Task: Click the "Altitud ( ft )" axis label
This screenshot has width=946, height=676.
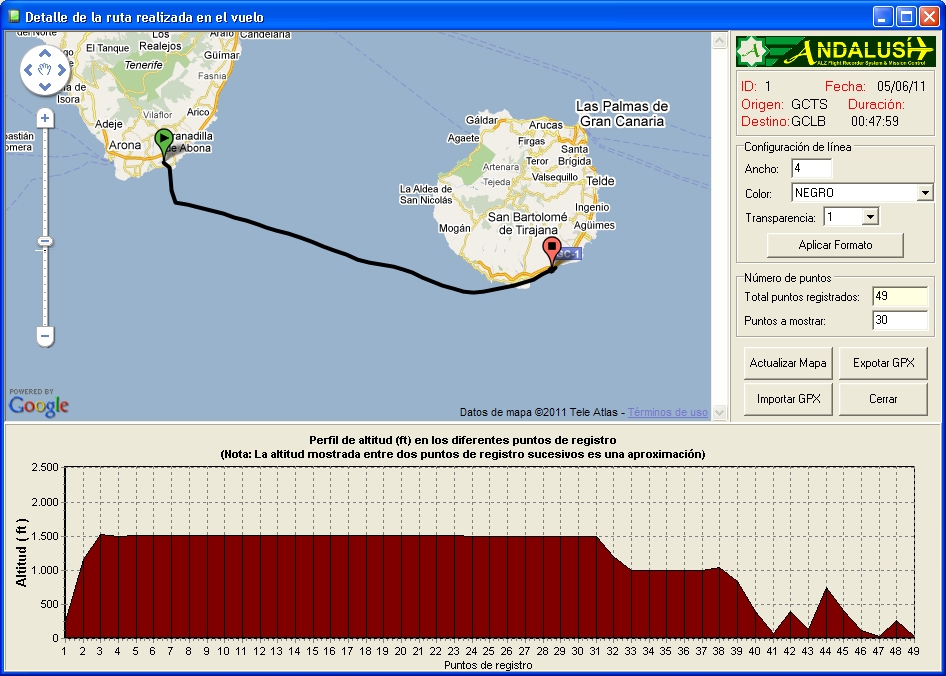Action: [x=22, y=552]
